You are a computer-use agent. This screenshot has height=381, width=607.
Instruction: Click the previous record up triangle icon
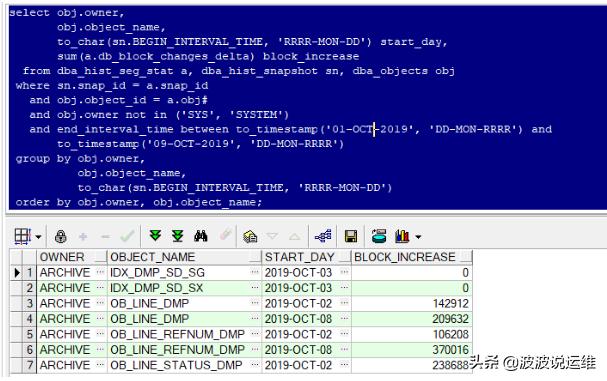point(295,236)
